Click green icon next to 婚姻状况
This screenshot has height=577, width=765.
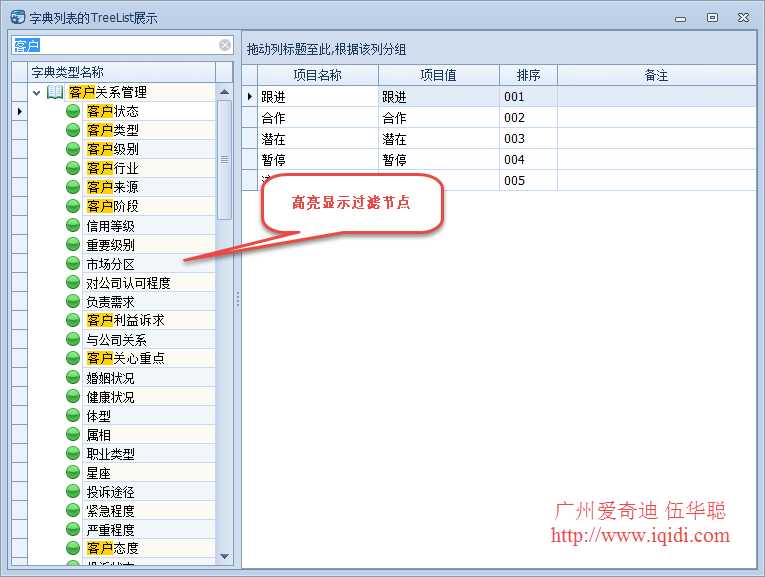coord(73,378)
